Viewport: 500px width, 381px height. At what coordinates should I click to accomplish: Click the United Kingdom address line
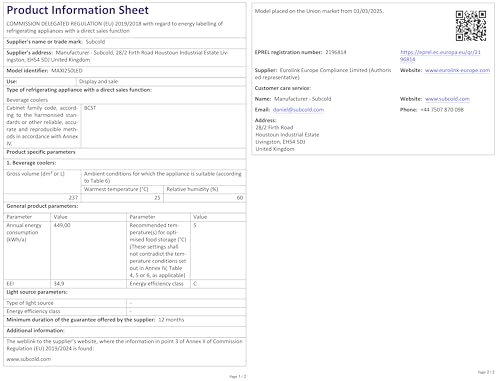275,149
